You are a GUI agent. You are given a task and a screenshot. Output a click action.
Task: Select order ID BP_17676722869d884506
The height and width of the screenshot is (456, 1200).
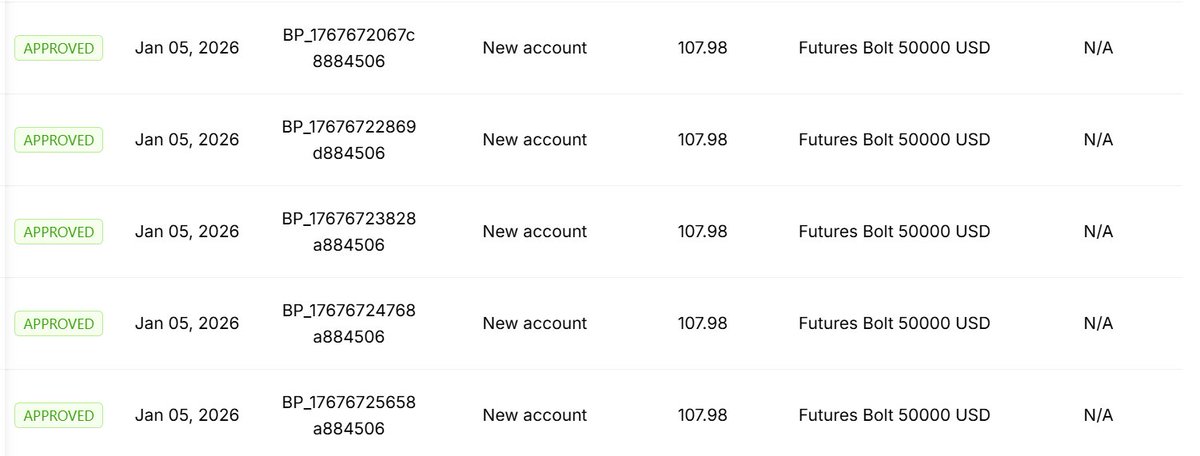coord(348,140)
